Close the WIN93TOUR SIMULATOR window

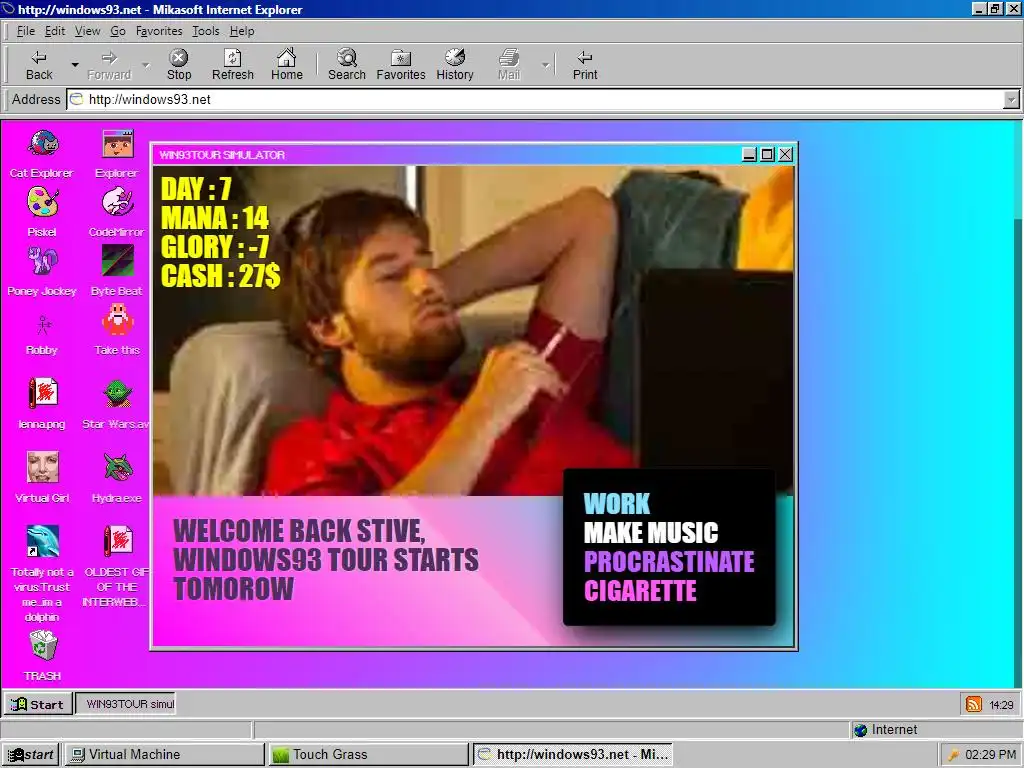786,155
